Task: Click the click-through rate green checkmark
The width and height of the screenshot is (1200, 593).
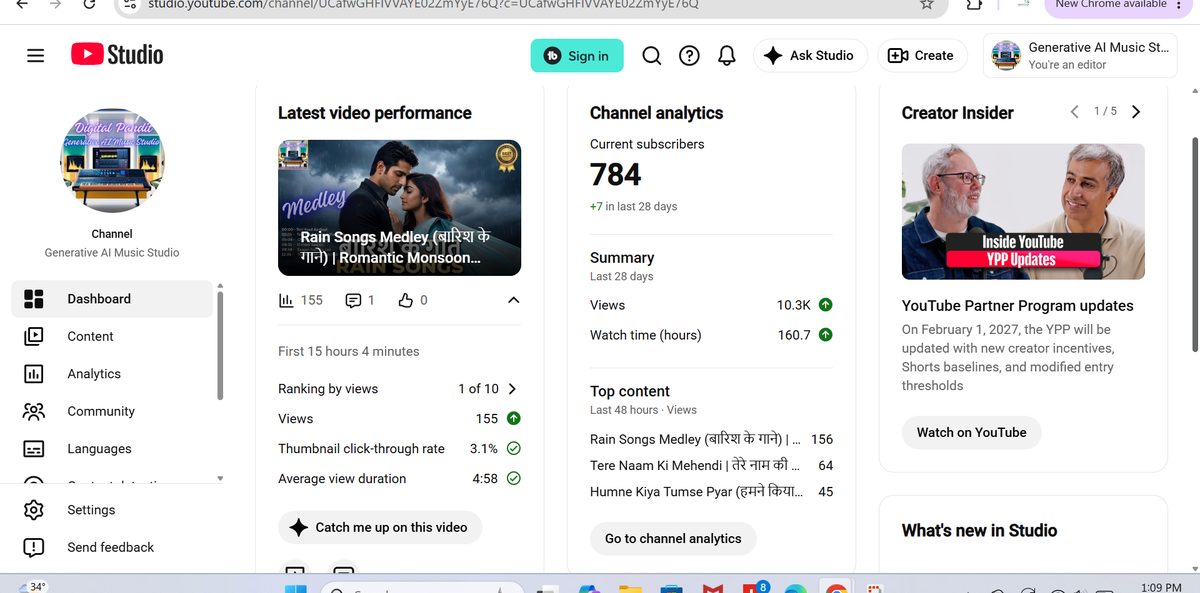Action: (x=513, y=449)
